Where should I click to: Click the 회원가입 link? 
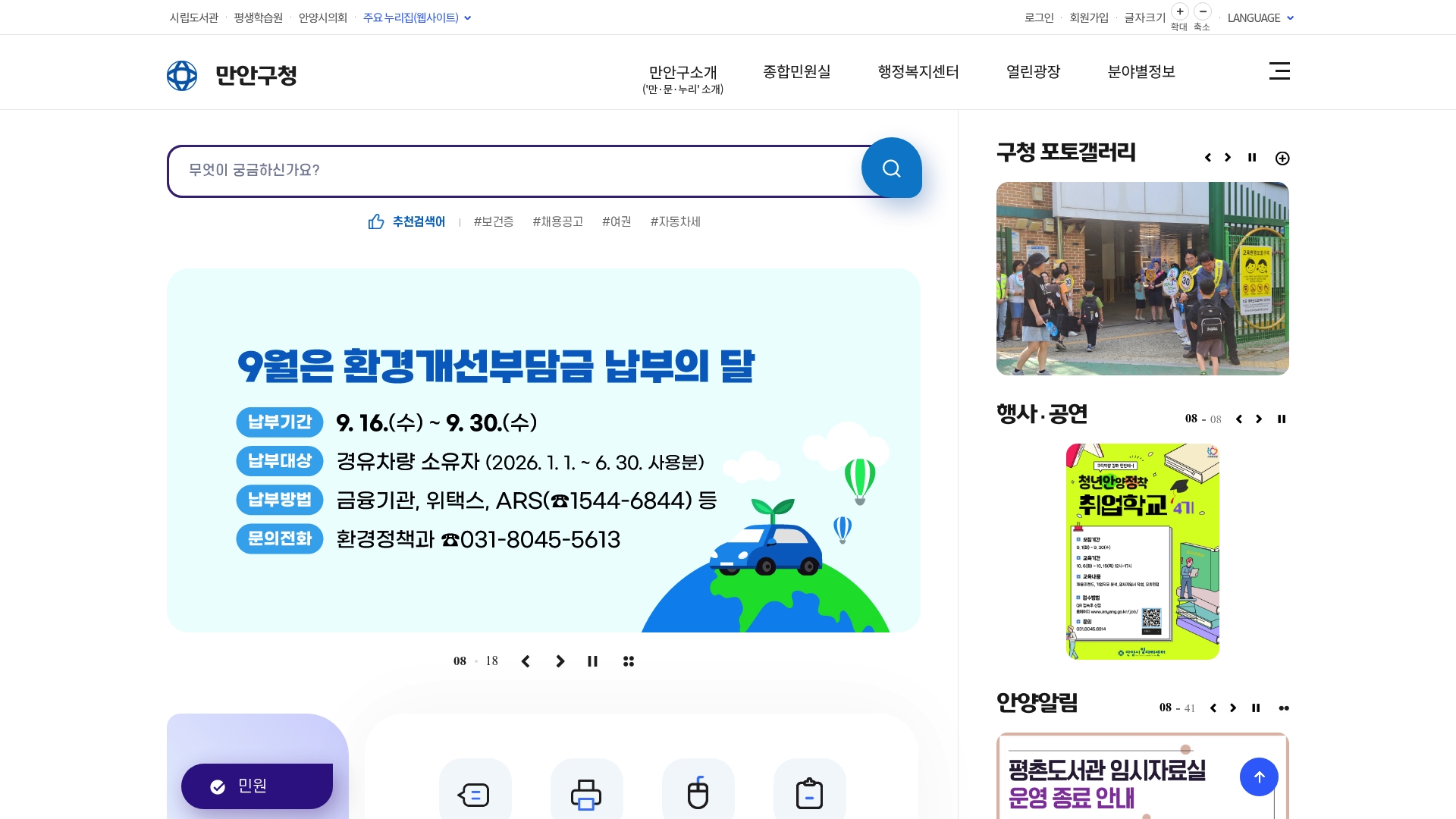point(1089,17)
